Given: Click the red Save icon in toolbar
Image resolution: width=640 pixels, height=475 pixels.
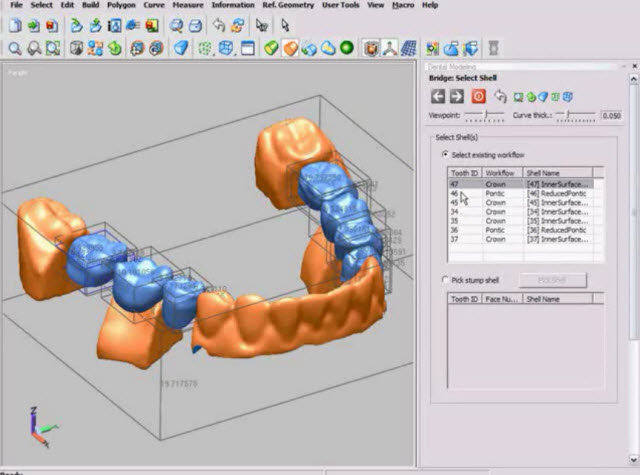Looking at the screenshot, I should (x=51, y=26).
